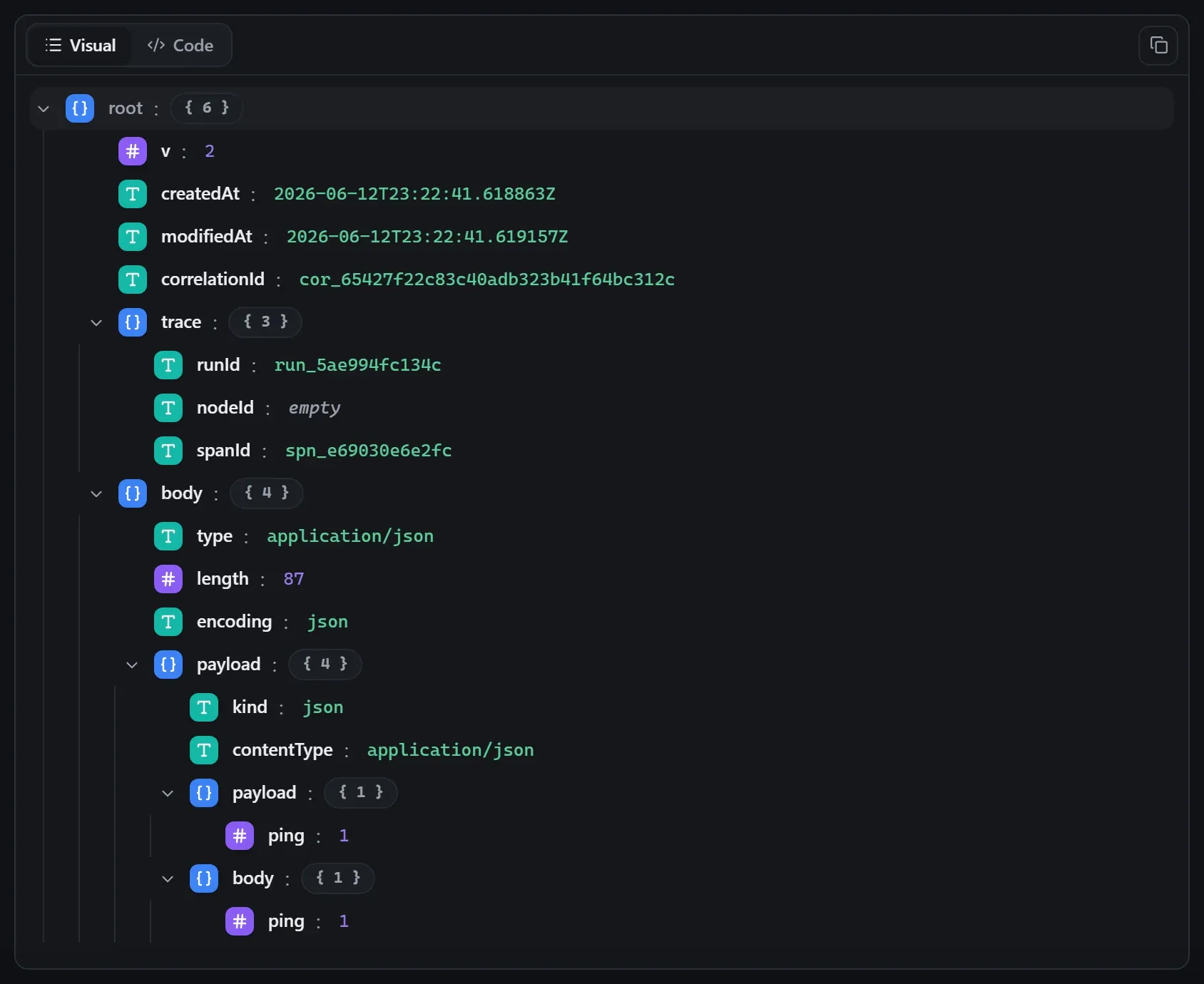
Task: Collapse the payload { 4 } chevron
Action: pyautogui.click(x=132, y=665)
